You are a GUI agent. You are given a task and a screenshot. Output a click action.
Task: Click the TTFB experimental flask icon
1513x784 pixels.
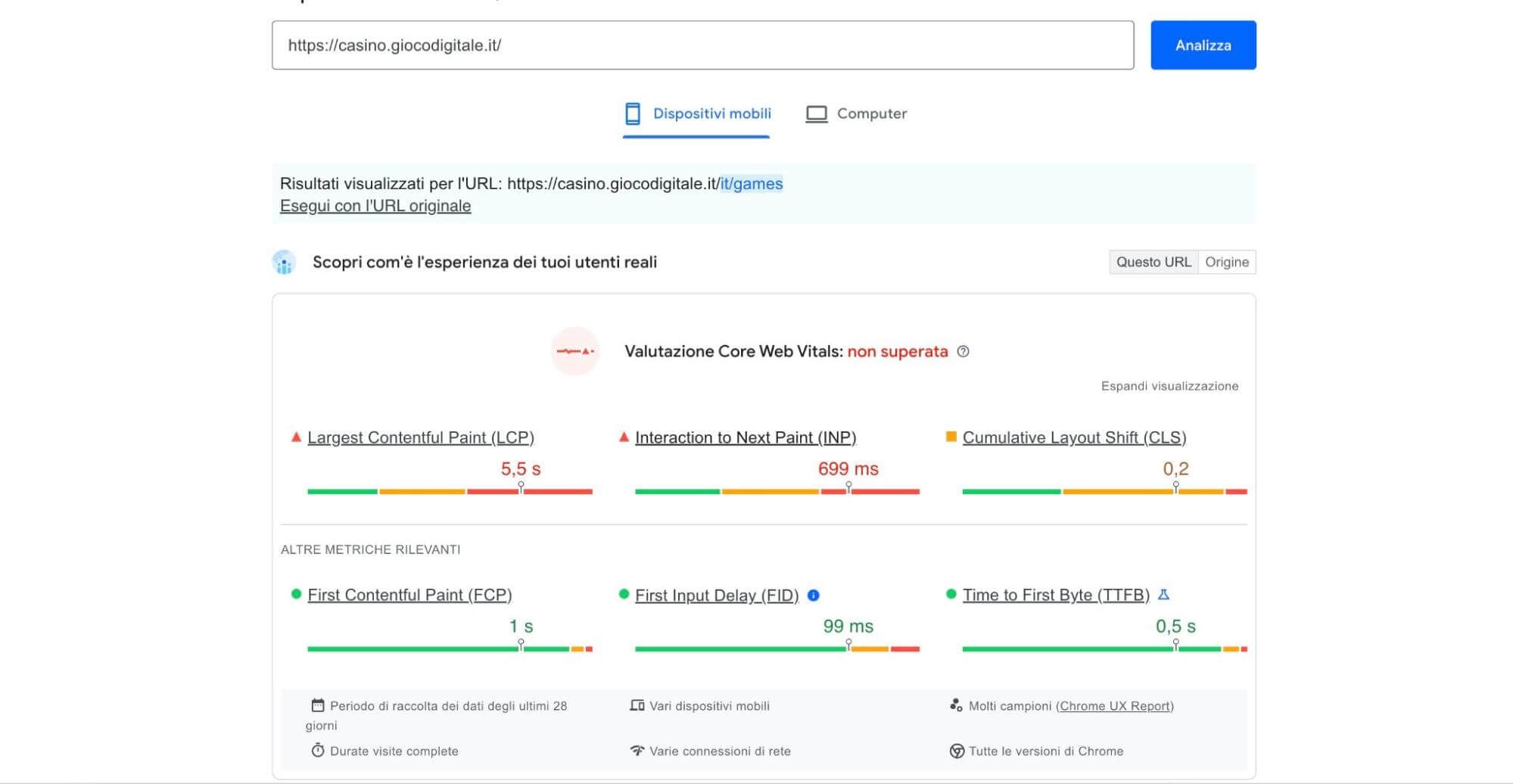point(1164,595)
